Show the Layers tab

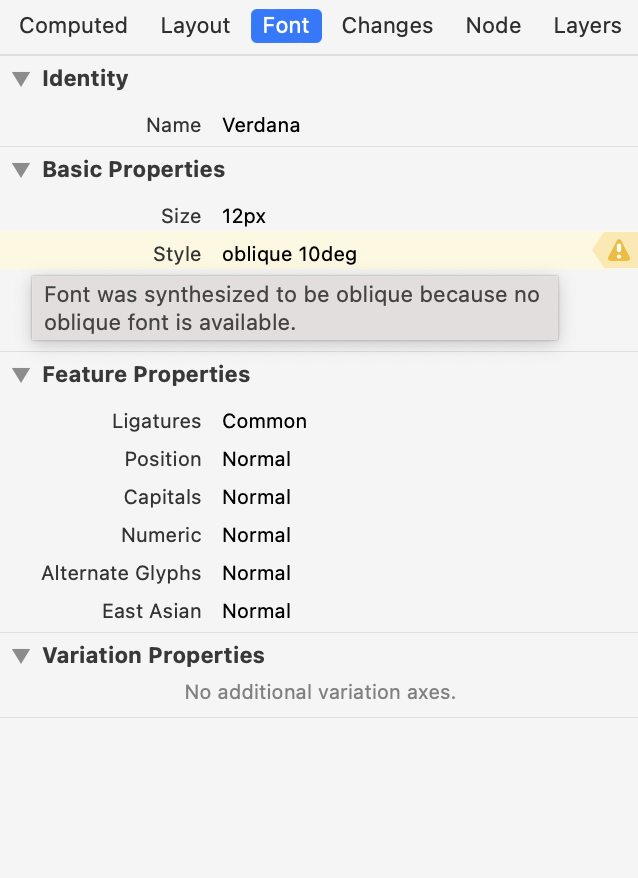pyautogui.click(x=587, y=26)
